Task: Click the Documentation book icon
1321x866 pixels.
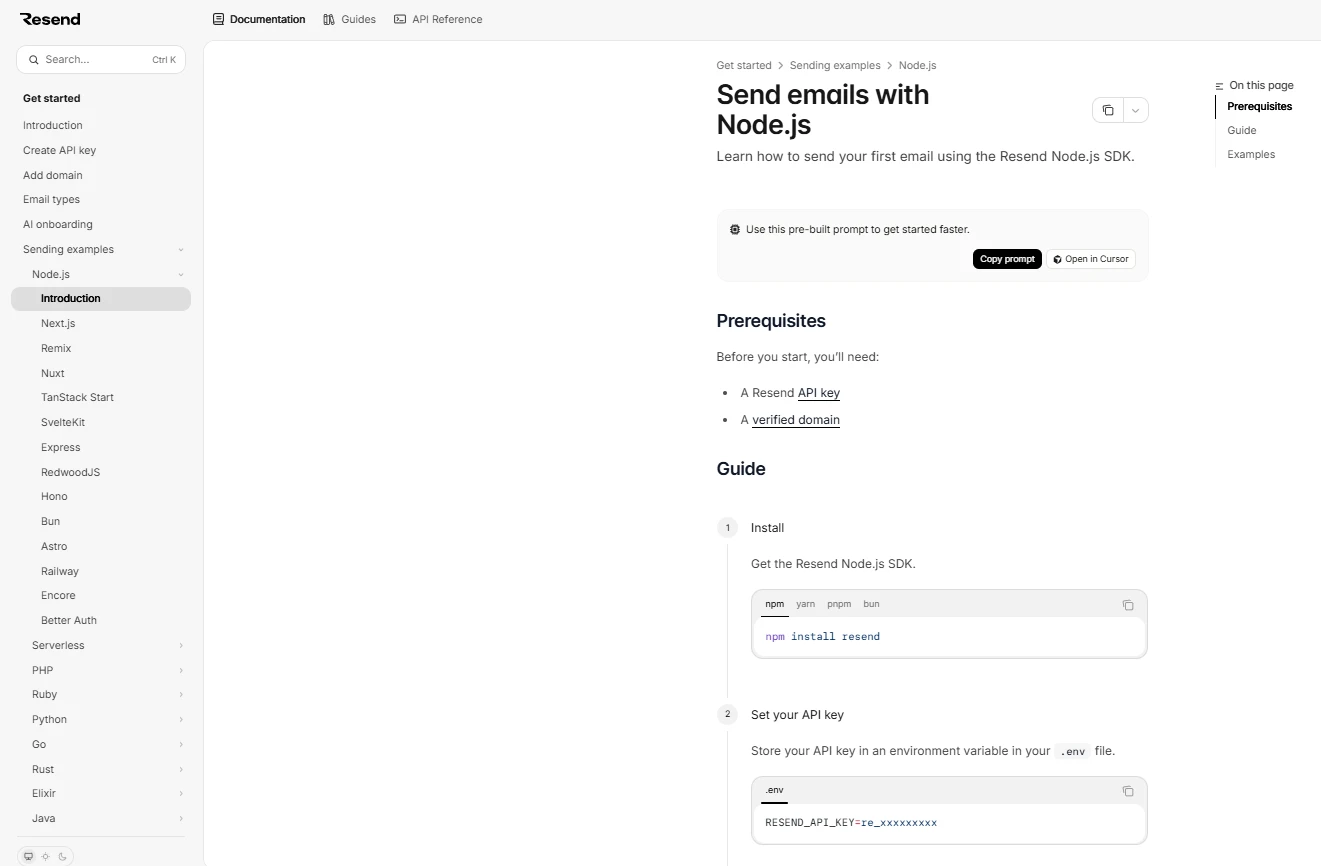Action: coord(219,19)
